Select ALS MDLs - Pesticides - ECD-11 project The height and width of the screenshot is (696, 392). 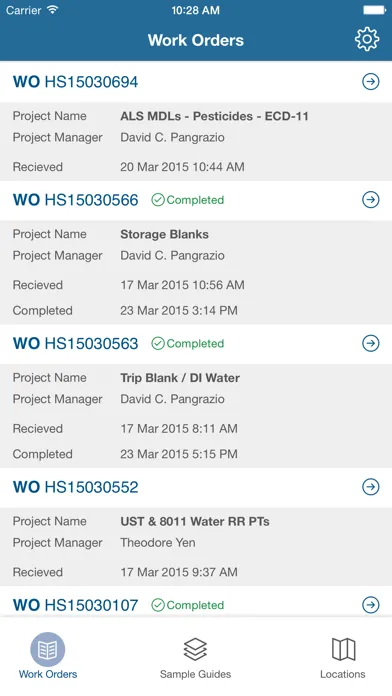click(x=214, y=116)
